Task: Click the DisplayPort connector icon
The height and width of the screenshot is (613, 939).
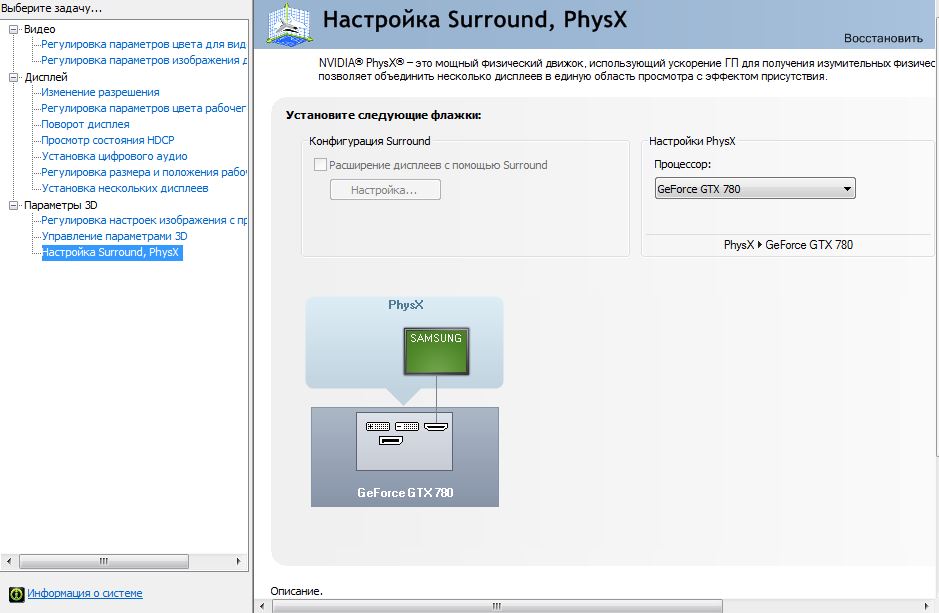Action: [x=390, y=441]
